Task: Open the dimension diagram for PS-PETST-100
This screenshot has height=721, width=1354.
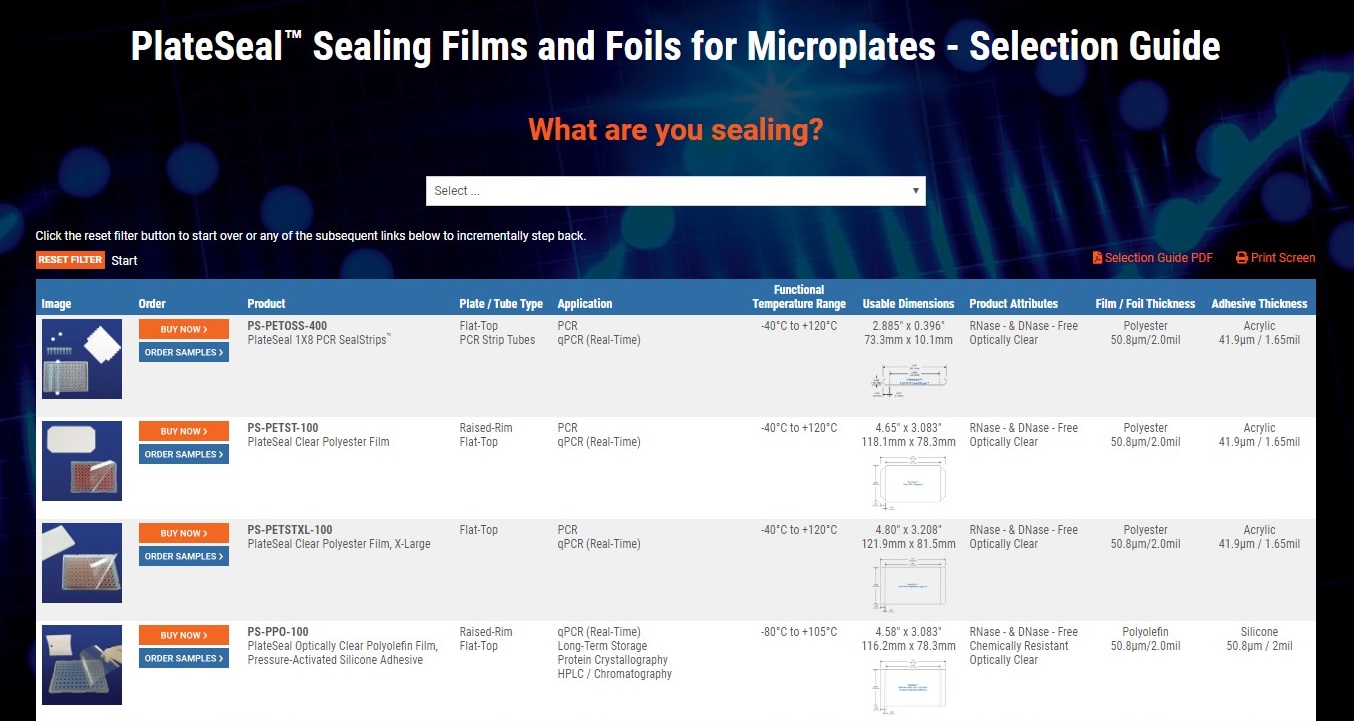Action: coord(909,483)
